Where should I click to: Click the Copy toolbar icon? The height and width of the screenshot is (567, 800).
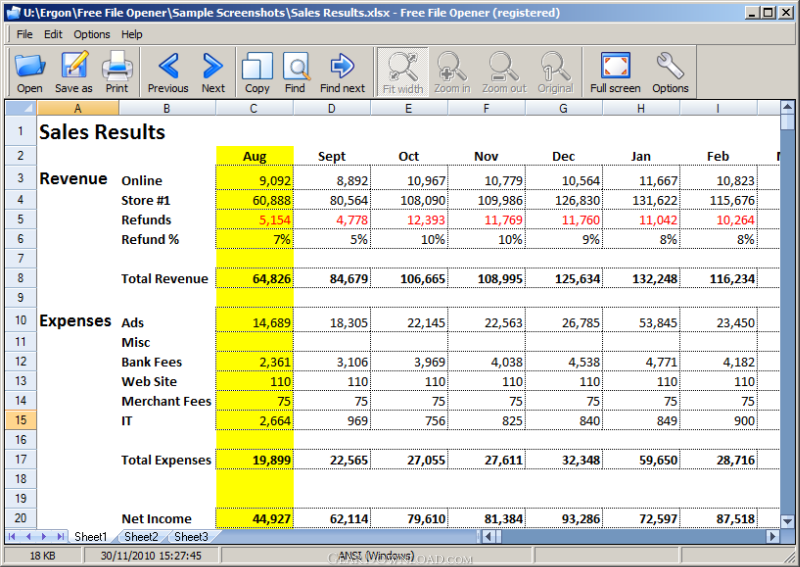point(257,72)
